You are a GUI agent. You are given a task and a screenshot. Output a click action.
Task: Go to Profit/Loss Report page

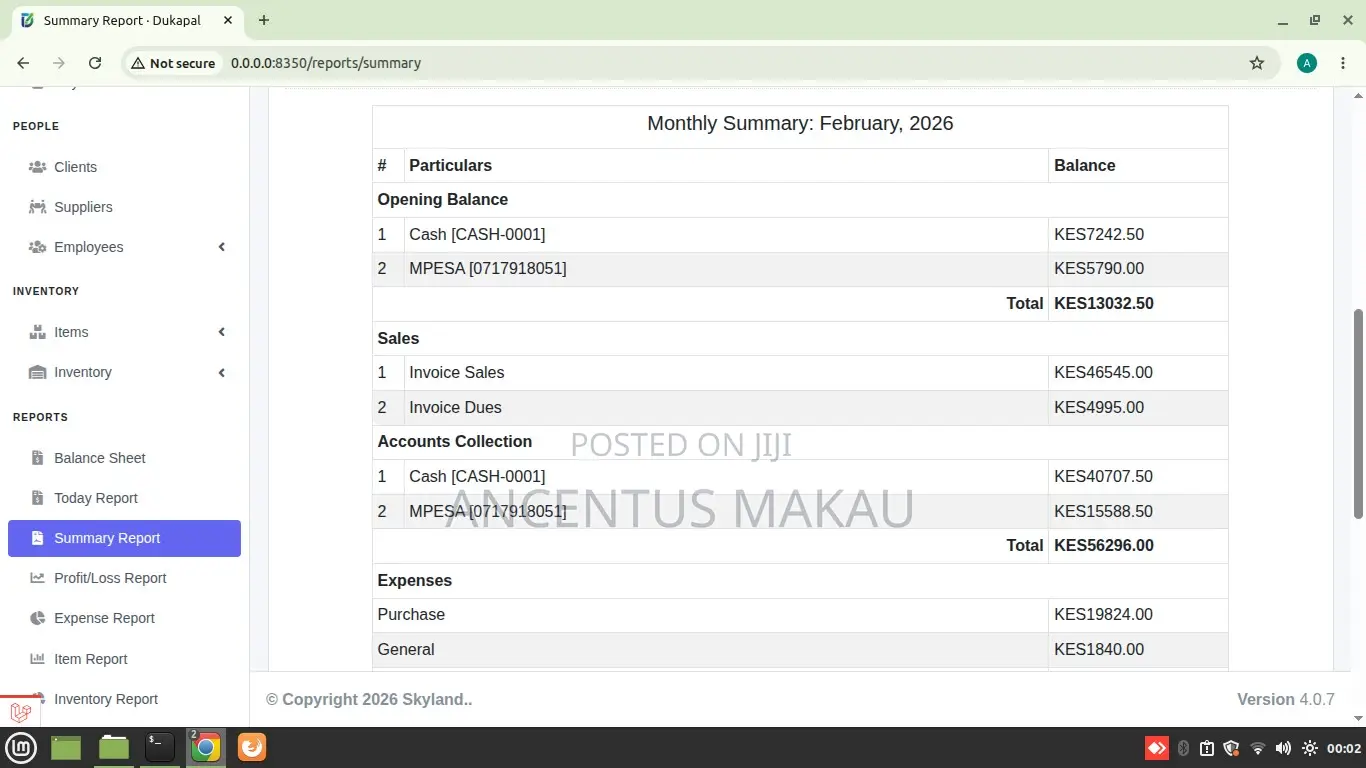pos(124,578)
